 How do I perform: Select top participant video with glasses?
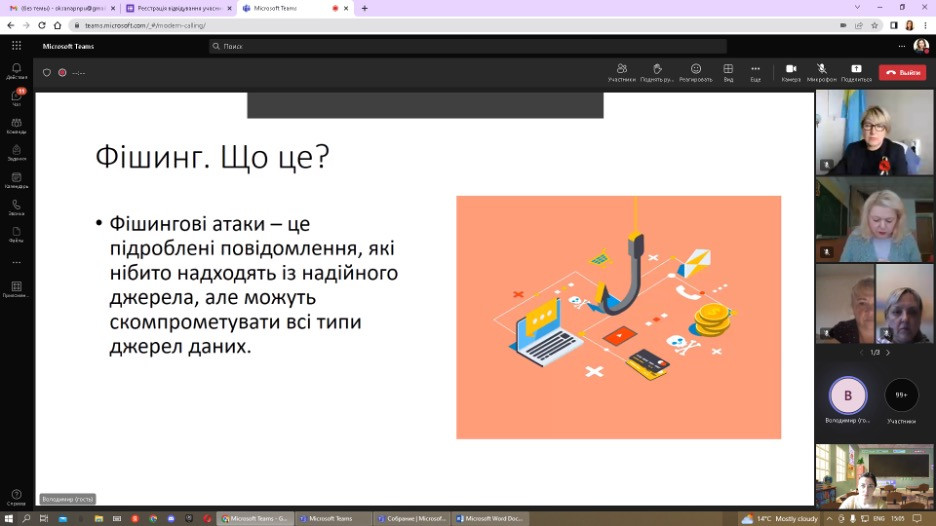874,133
